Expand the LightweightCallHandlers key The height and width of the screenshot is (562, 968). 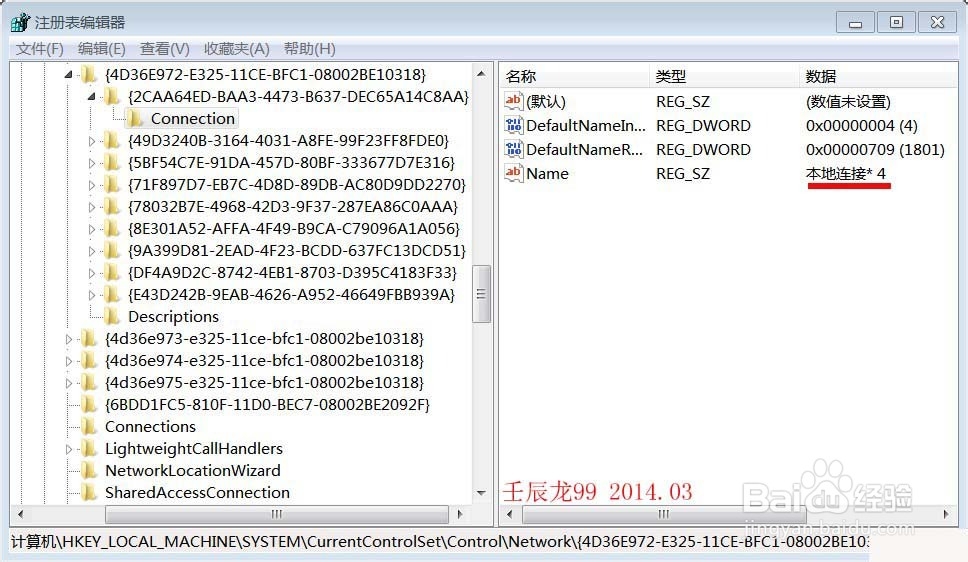(69, 449)
